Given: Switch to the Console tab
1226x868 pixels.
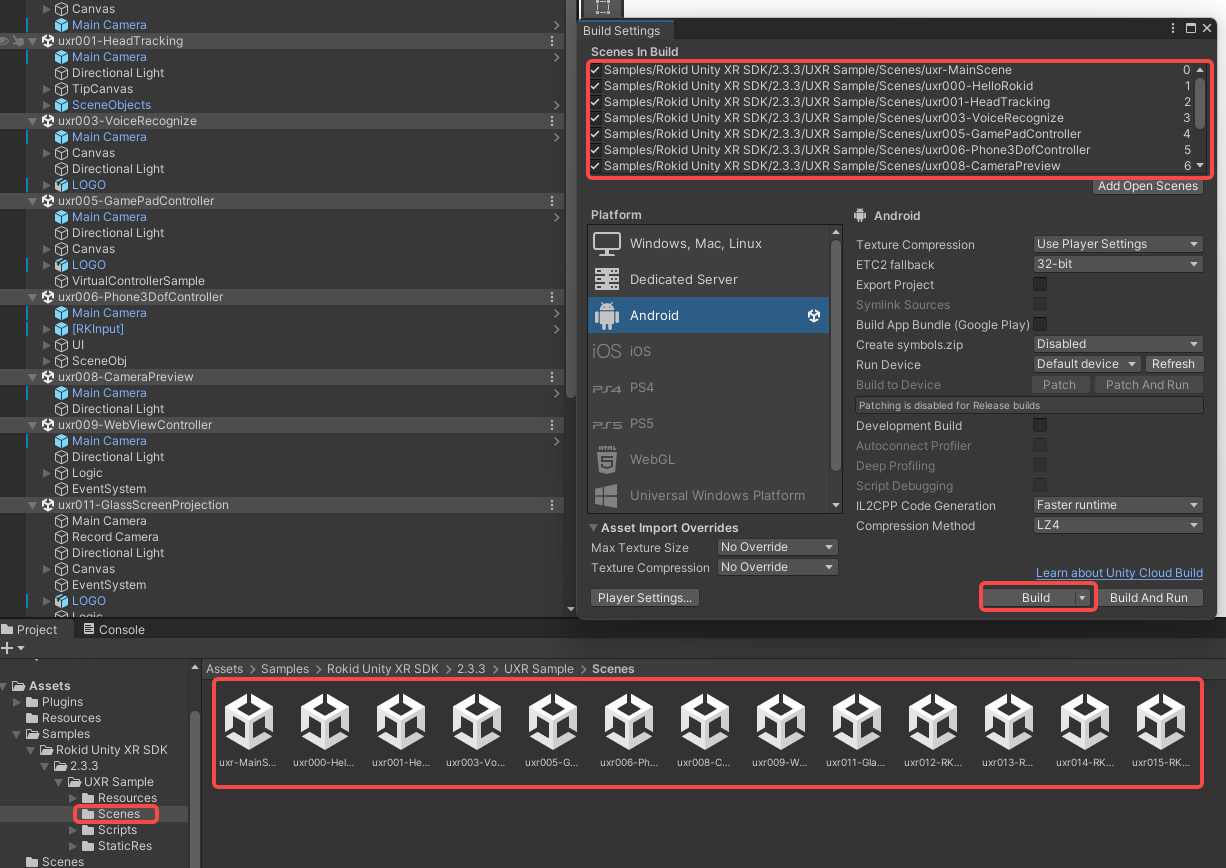Looking at the screenshot, I should 113,630.
